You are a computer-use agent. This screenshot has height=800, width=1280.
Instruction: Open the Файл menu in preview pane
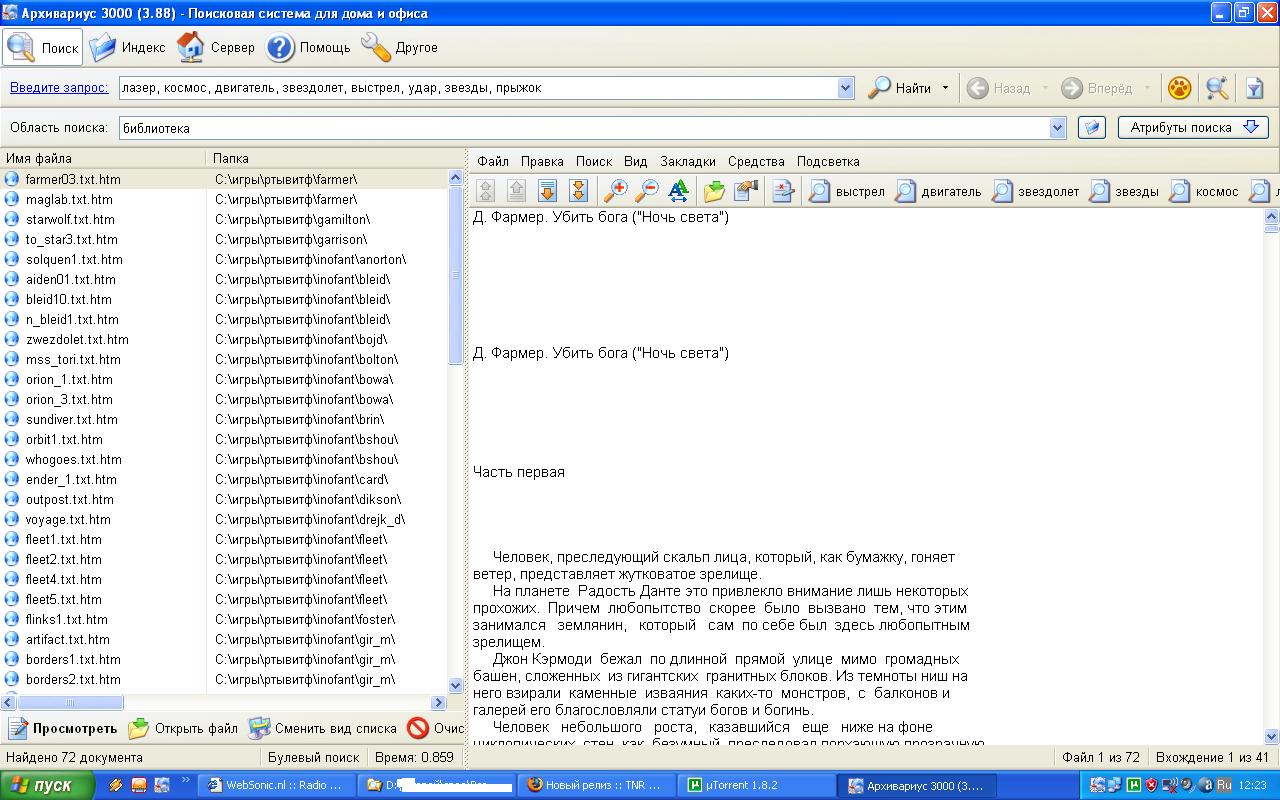[x=493, y=161]
